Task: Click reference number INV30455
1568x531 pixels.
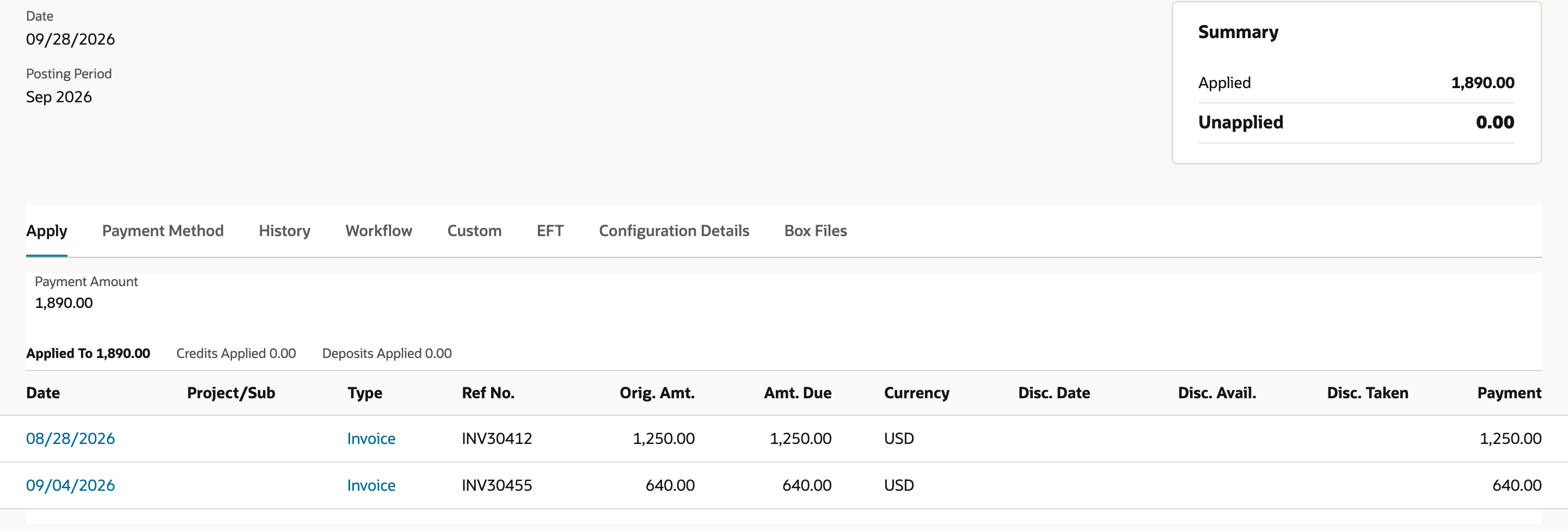Action: click(x=497, y=485)
